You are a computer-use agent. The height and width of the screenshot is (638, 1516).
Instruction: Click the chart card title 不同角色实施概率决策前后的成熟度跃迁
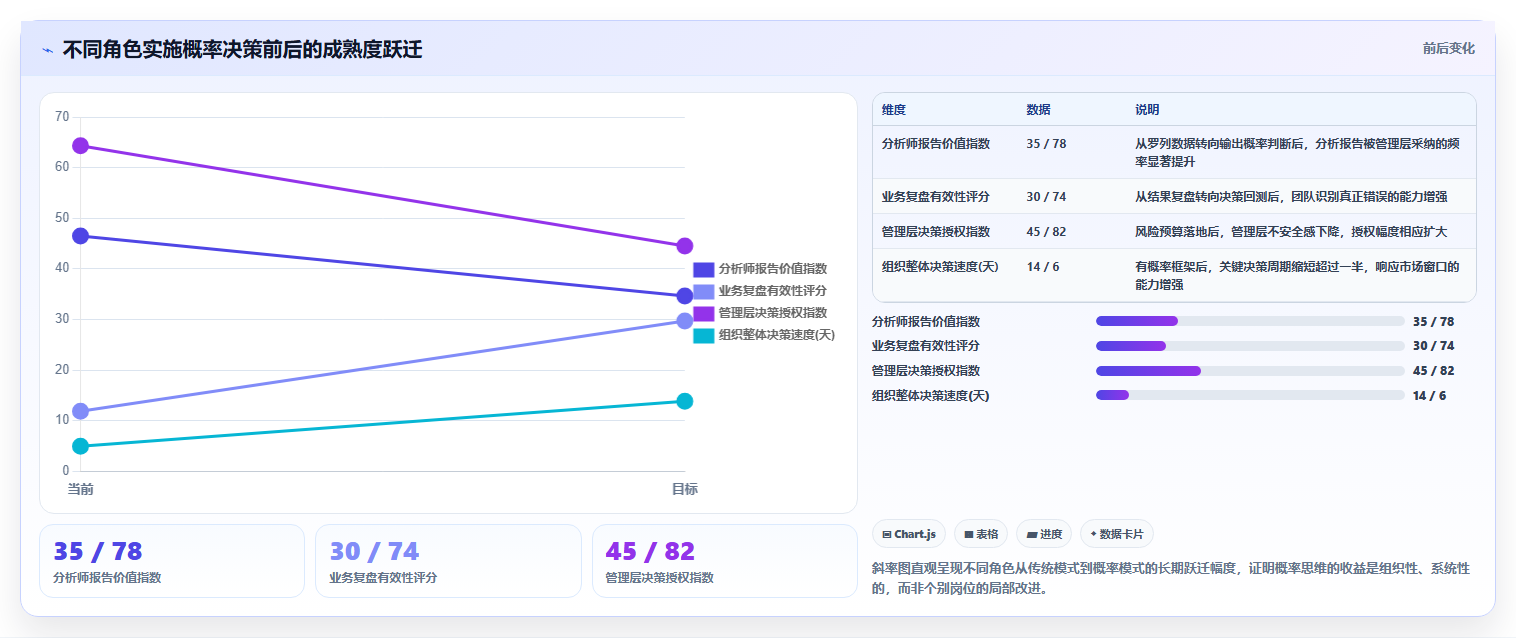click(x=242, y=49)
